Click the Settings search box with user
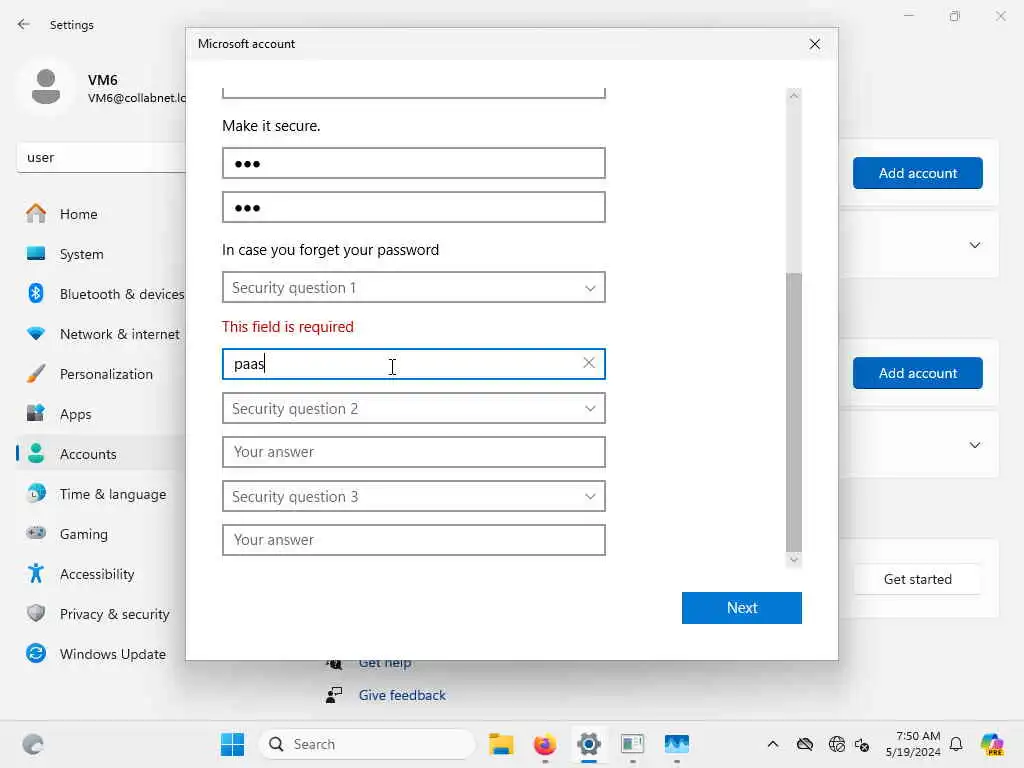This screenshot has height=768, width=1024. 101,157
